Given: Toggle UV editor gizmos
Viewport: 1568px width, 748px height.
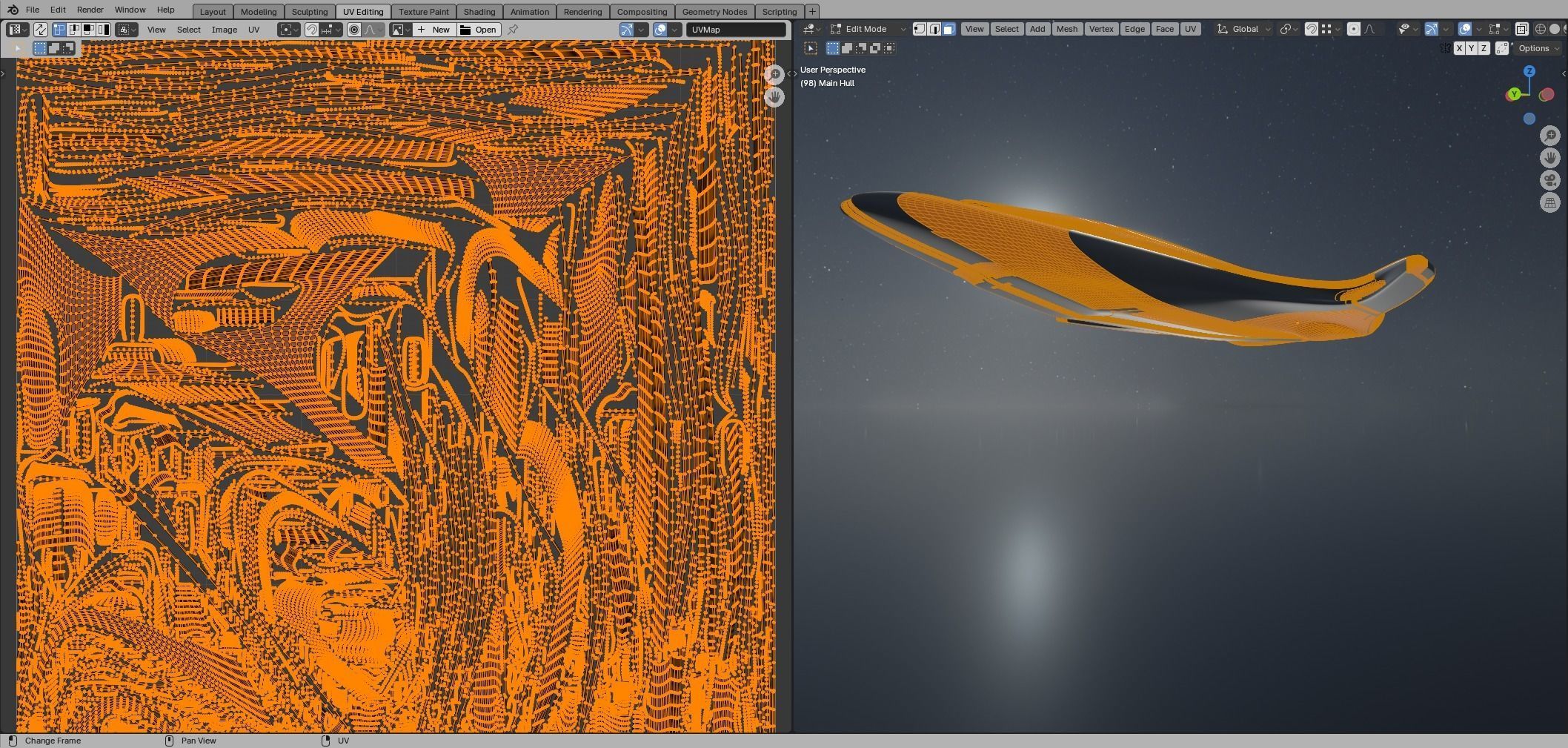Looking at the screenshot, I should pos(627,30).
